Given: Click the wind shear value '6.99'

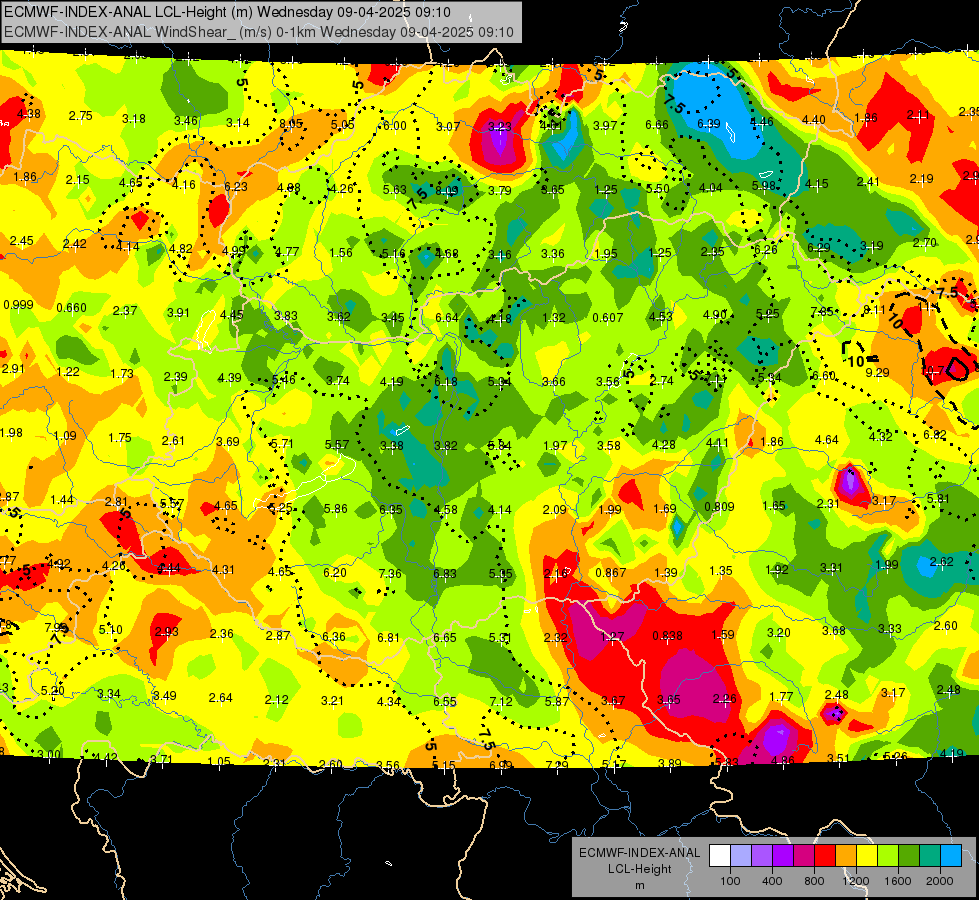Looking at the screenshot, I should 501,765.
